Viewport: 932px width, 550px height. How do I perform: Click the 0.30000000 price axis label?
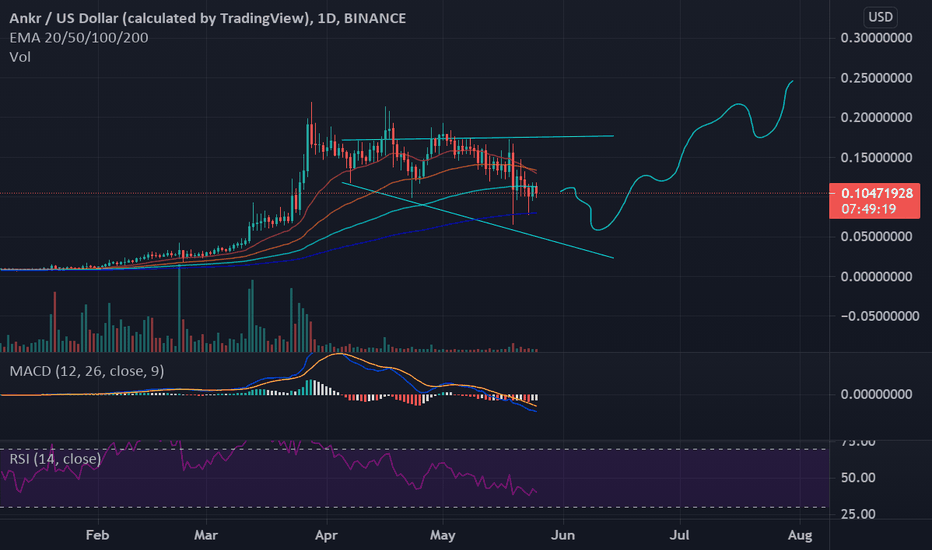click(876, 38)
